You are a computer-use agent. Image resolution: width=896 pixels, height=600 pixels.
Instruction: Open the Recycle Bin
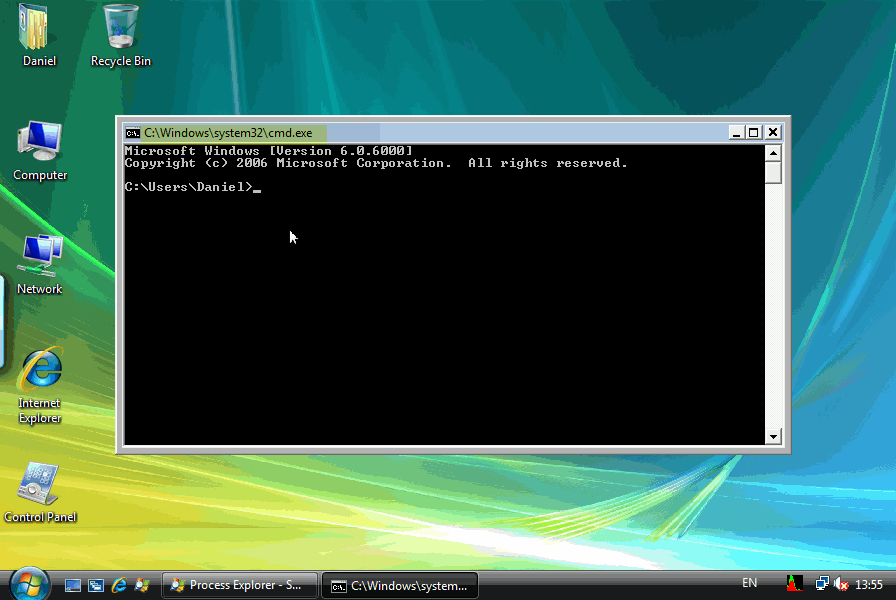pyautogui.click(x=119, y=28)
